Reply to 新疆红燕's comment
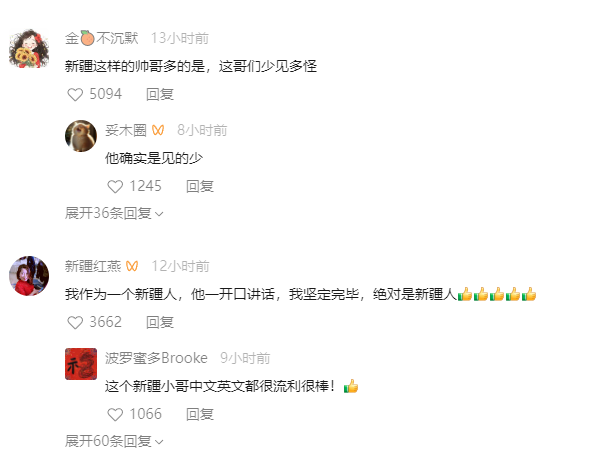 tap(160, 323)
